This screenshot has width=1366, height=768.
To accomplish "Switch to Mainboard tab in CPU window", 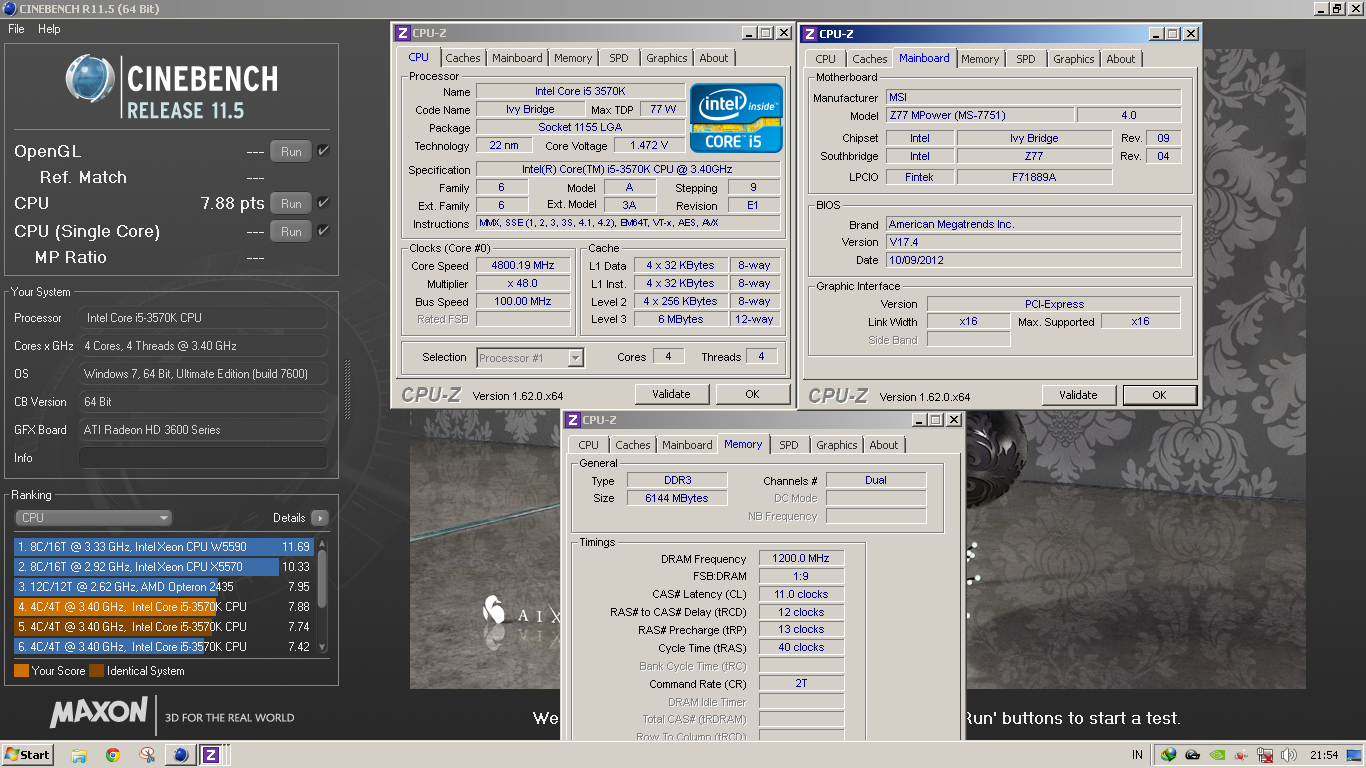I will click(517, 58).
